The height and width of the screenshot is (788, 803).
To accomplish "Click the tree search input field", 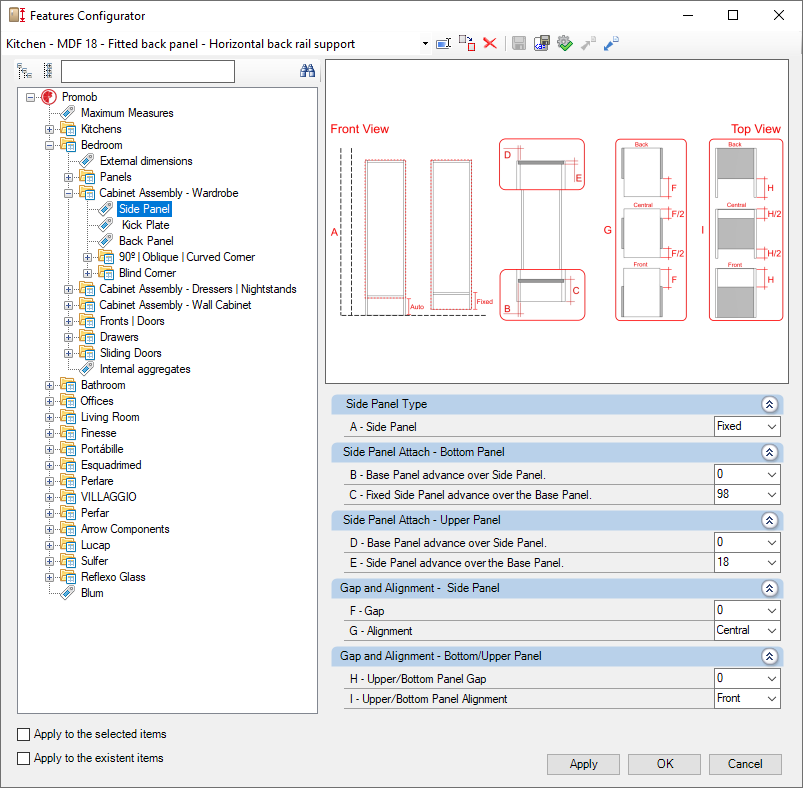I will [x=148, y=71].
